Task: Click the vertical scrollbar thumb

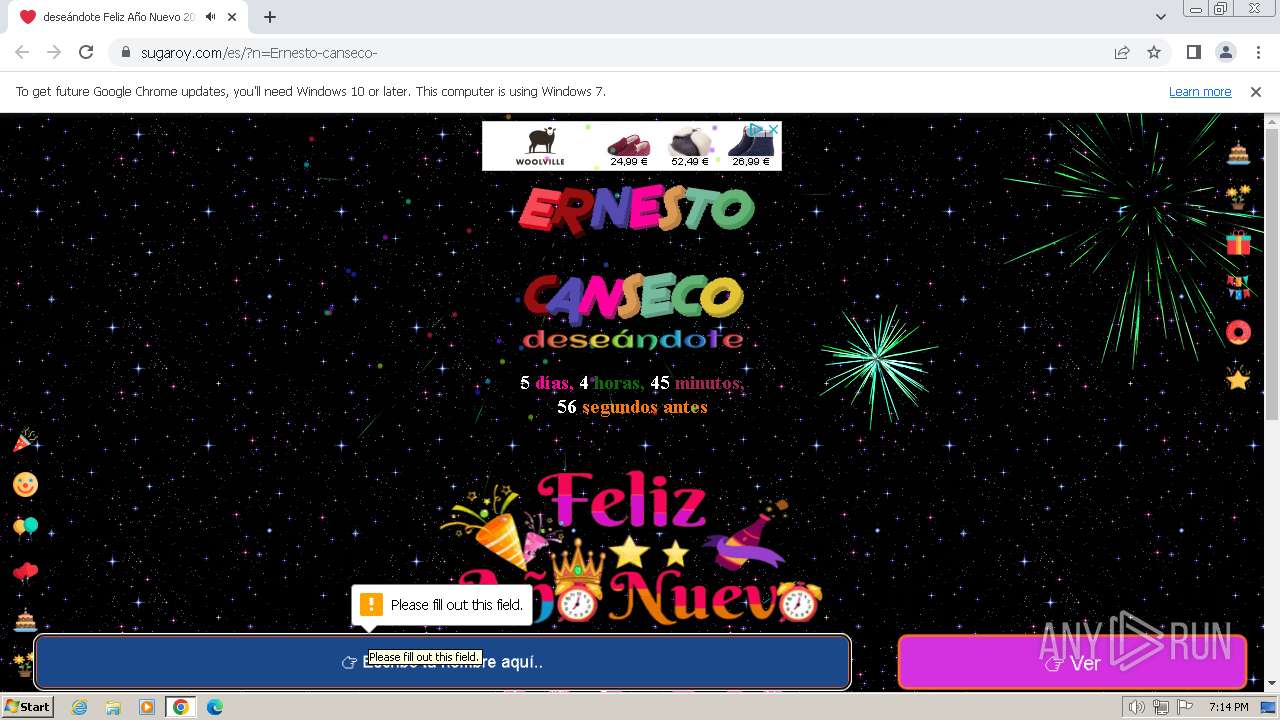Action: coord(1272,274)
